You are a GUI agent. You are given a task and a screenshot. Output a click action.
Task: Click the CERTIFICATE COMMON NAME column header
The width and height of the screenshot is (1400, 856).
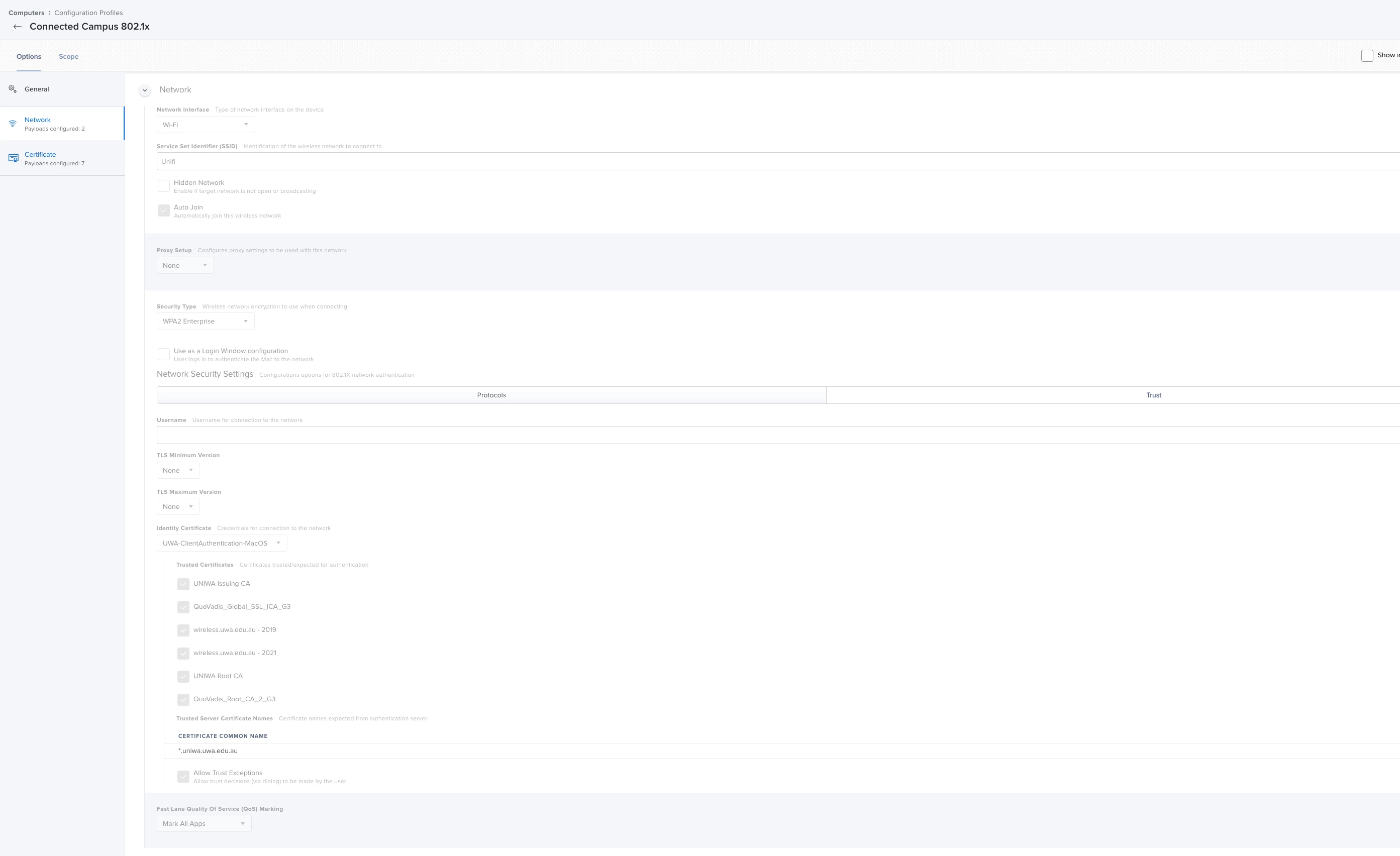223,736
